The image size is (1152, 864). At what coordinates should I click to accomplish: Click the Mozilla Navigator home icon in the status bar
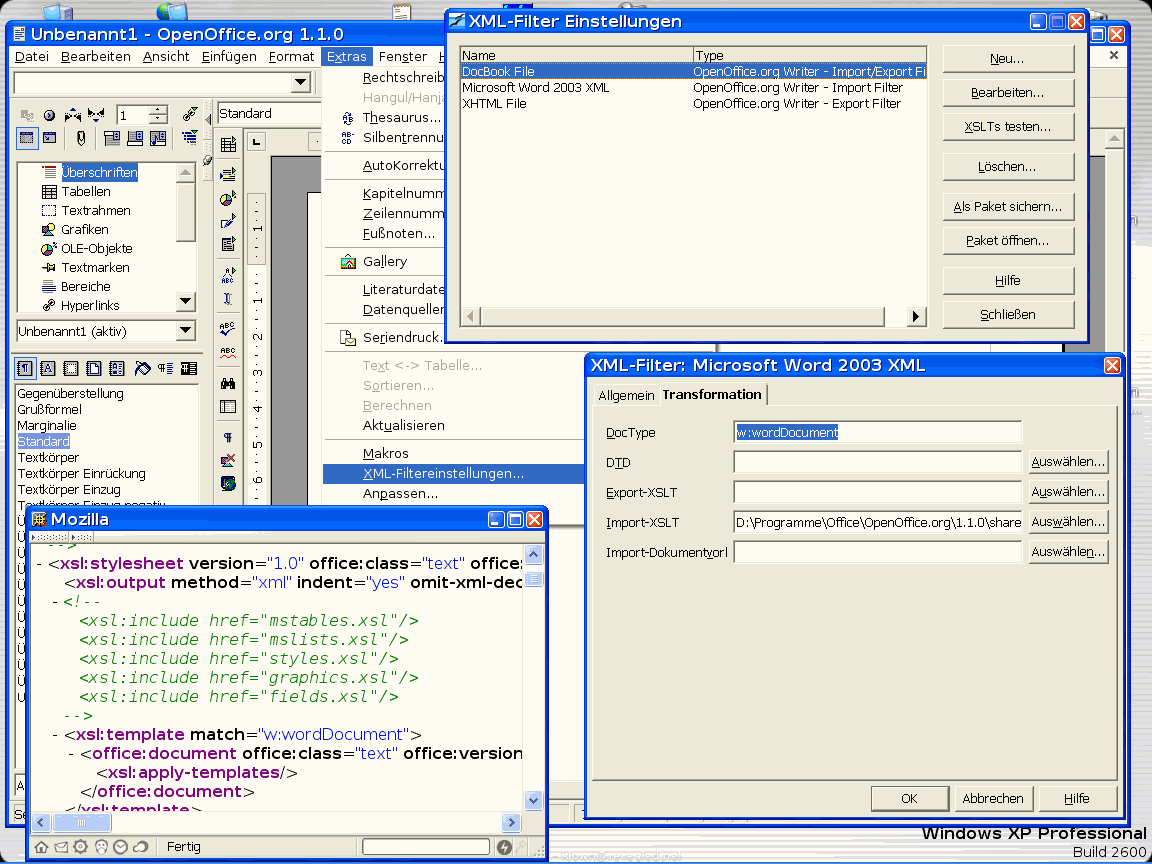[41, 847]
